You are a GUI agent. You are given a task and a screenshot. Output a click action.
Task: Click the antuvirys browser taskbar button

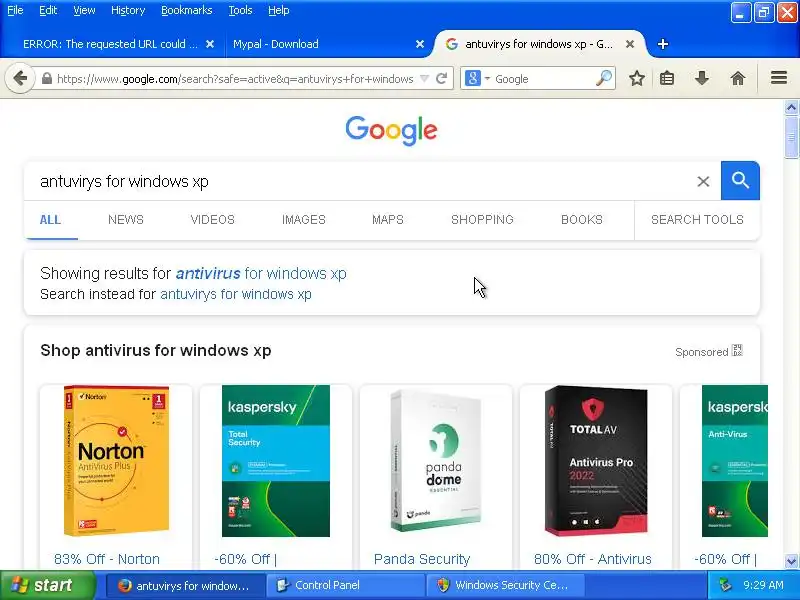pyautogui.click(x=186, y=585)
